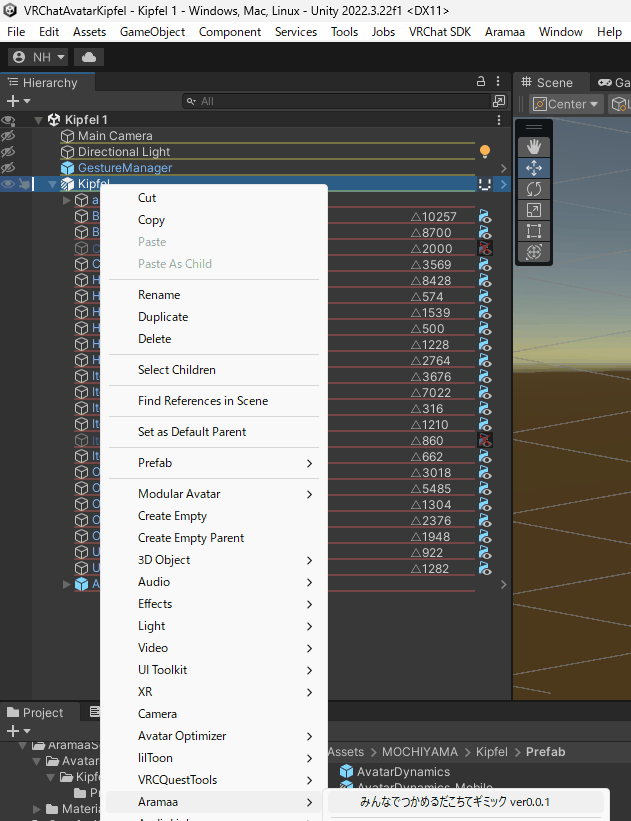Screen dimensions: 631x821
Task: Choose Duplicate from the context menu
Action: point(163,317)
